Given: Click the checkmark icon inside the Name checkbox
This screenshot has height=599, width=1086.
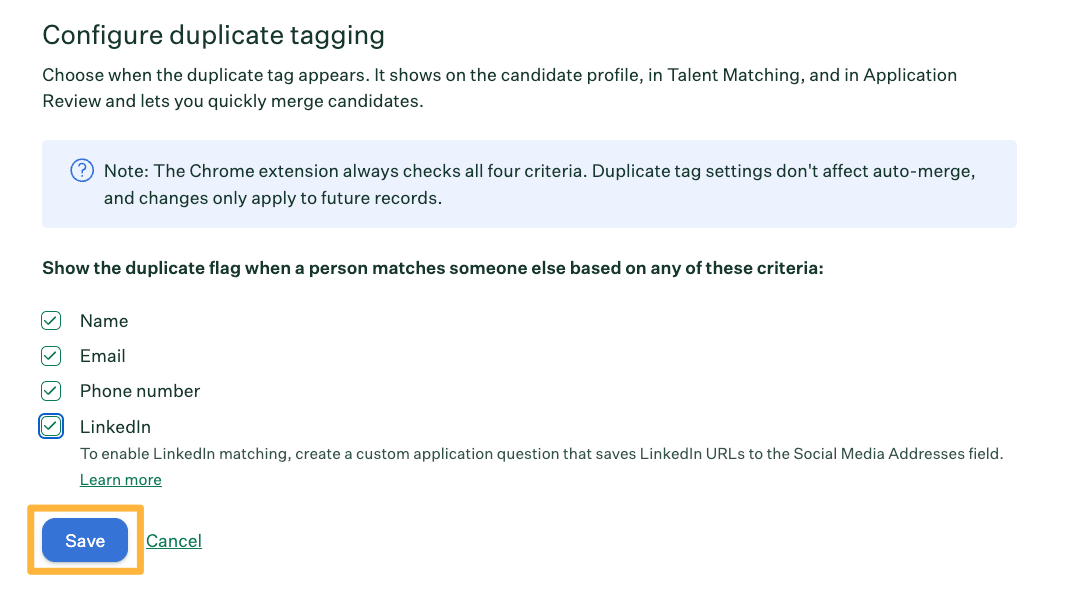Looking at the screenshot, I should pyautogui.click(x=51, y=320).
